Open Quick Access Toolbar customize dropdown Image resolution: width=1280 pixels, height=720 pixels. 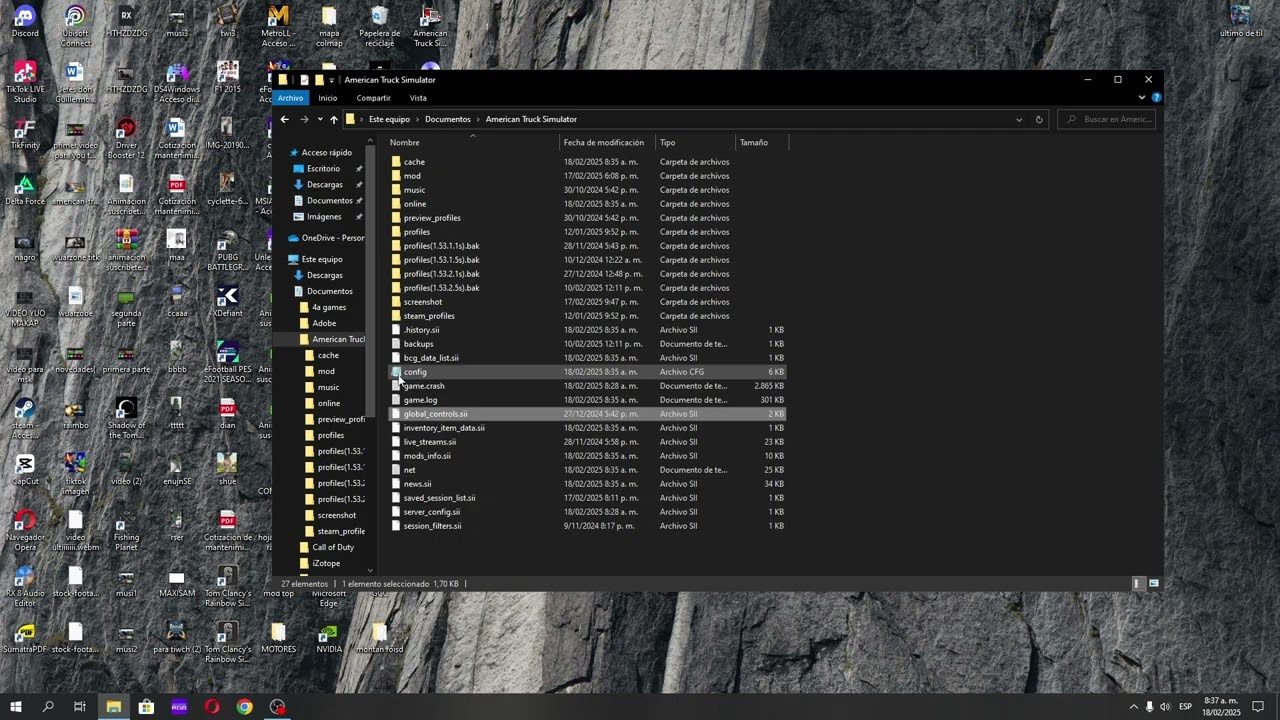[331, 80]
